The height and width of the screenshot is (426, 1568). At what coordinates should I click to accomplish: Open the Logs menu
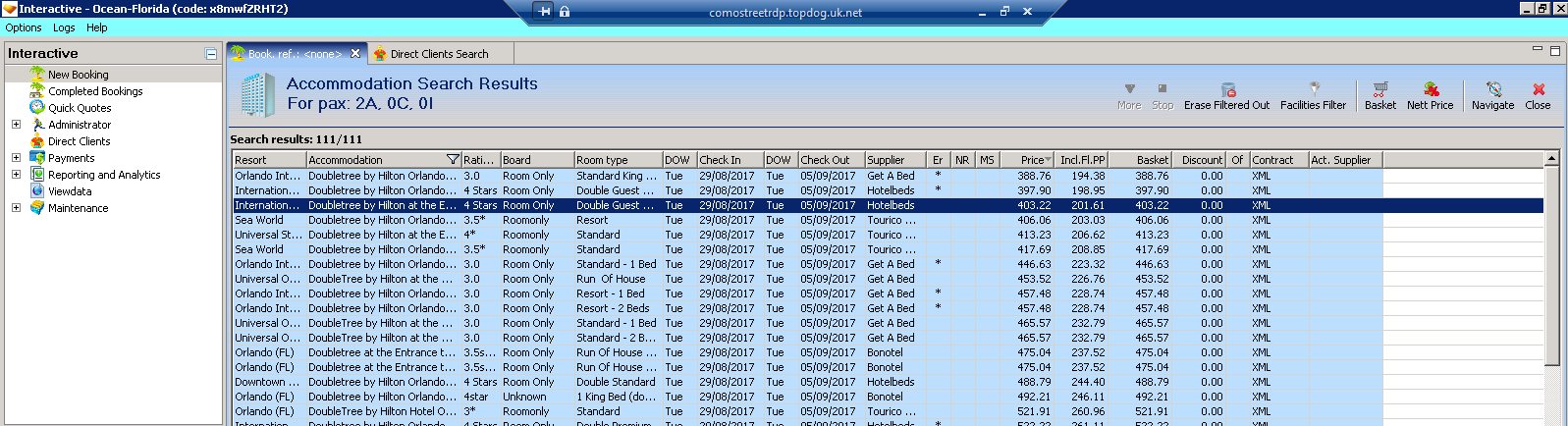click(64, 27)
